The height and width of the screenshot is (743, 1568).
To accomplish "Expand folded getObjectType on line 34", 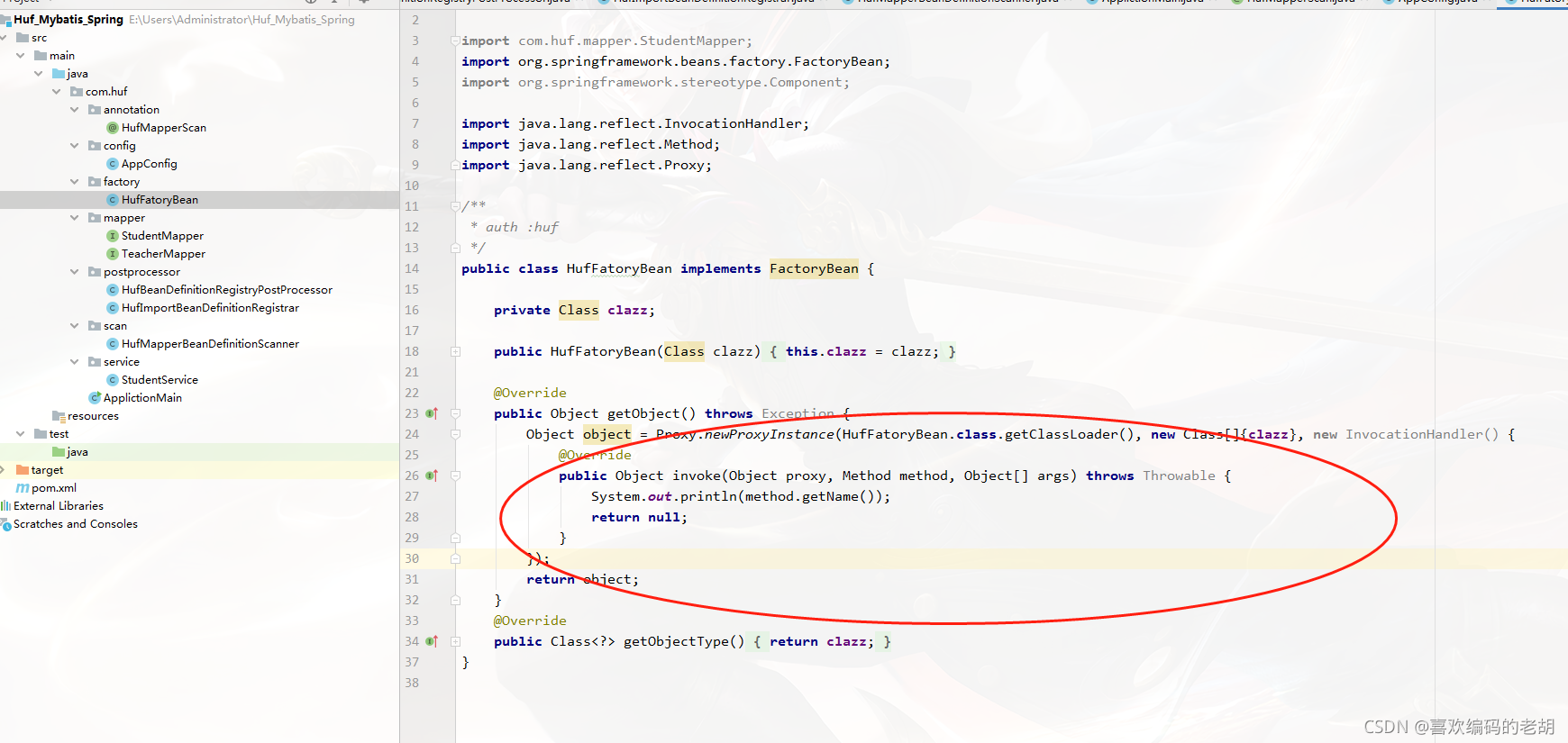I will [x=455, y=641].
